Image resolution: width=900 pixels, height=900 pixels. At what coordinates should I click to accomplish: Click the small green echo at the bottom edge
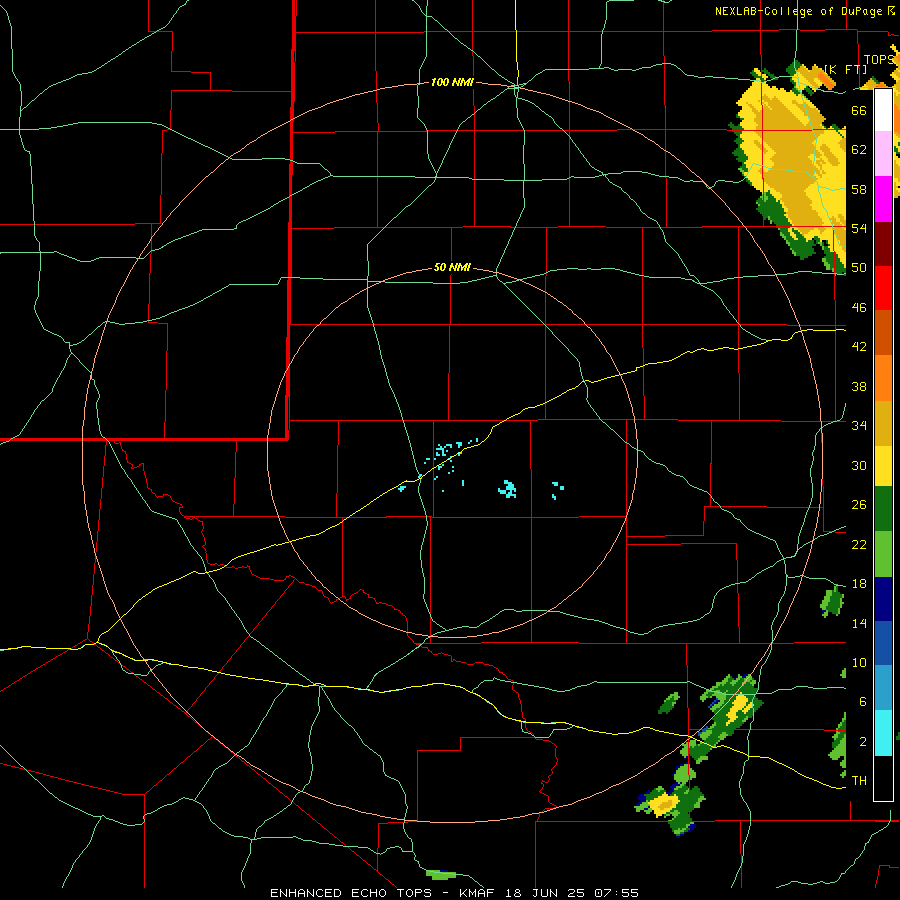pos(441,875)
